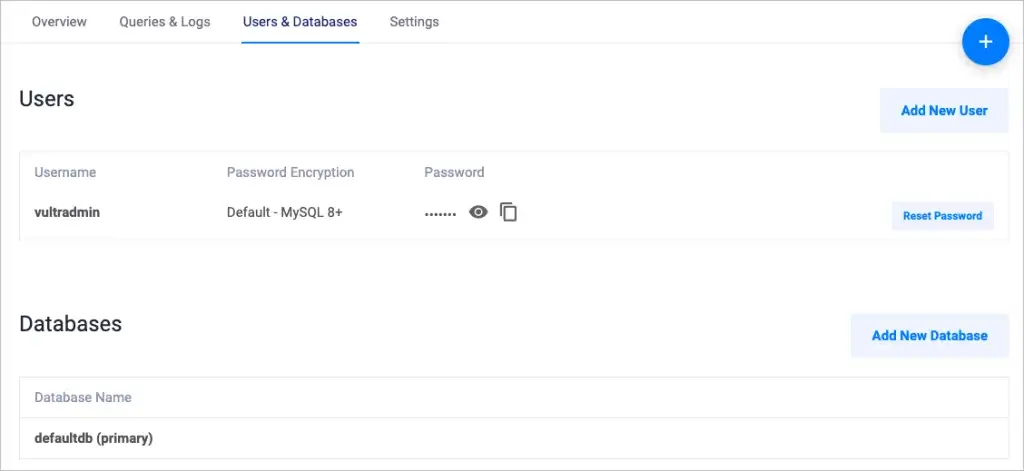This screenshot has height=471, width=1024.
Task: Select the Users & Databases tab
Action: pyautogui.click(x=300, y=21)
